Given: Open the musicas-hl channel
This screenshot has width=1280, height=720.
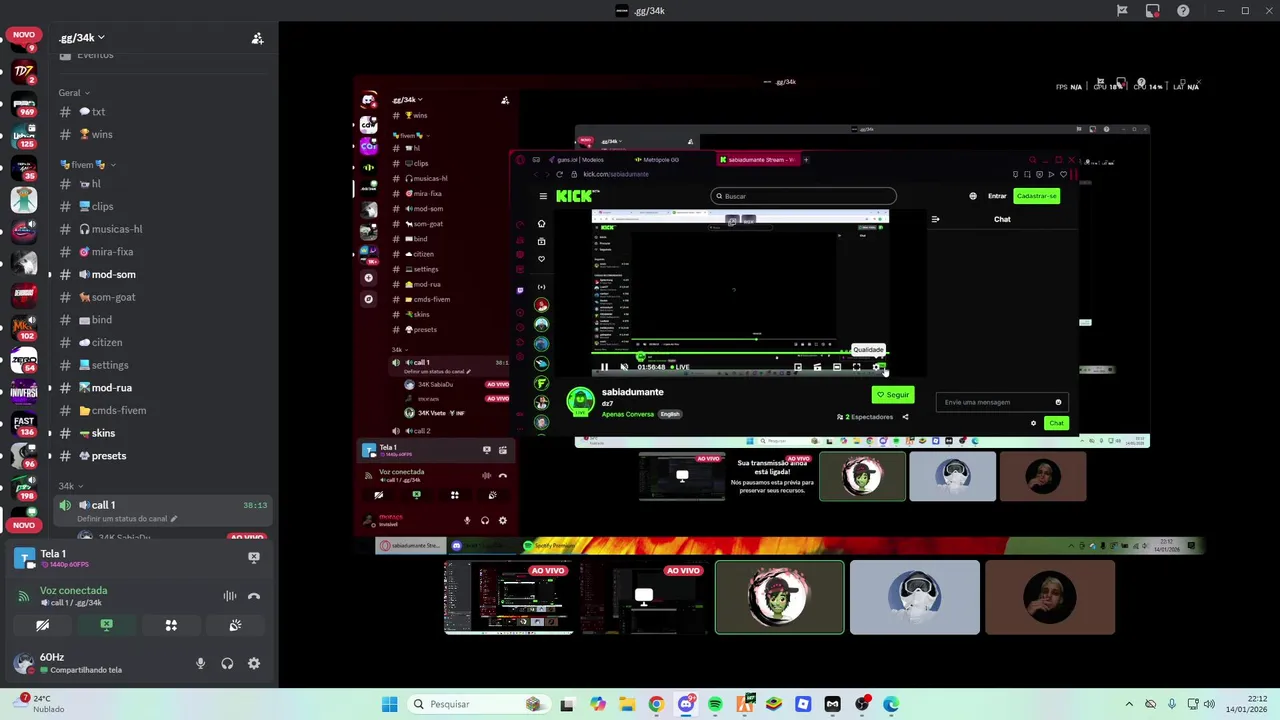Looking at the screenshot, I should (x=162, y=229).
